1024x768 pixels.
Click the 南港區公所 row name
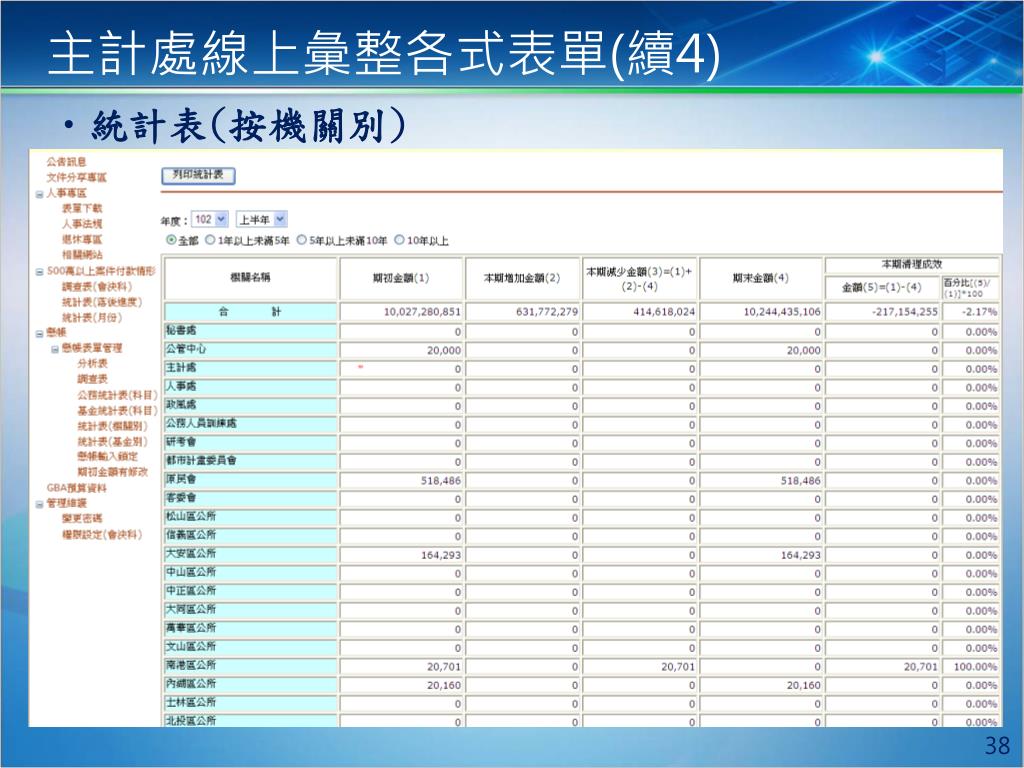point(191,665)
